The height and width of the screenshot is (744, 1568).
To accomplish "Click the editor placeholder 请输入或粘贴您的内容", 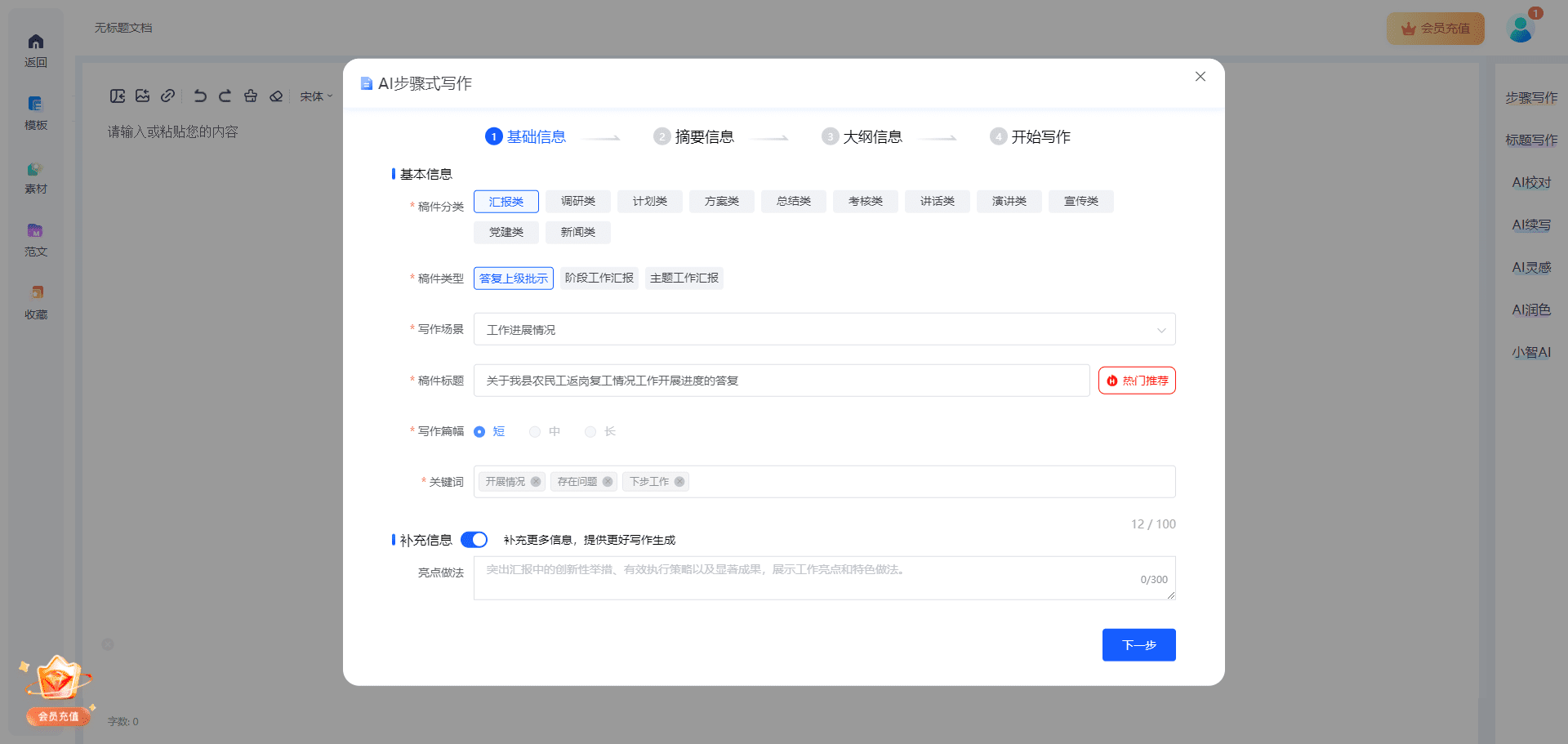I will click(x=173, y=132).
